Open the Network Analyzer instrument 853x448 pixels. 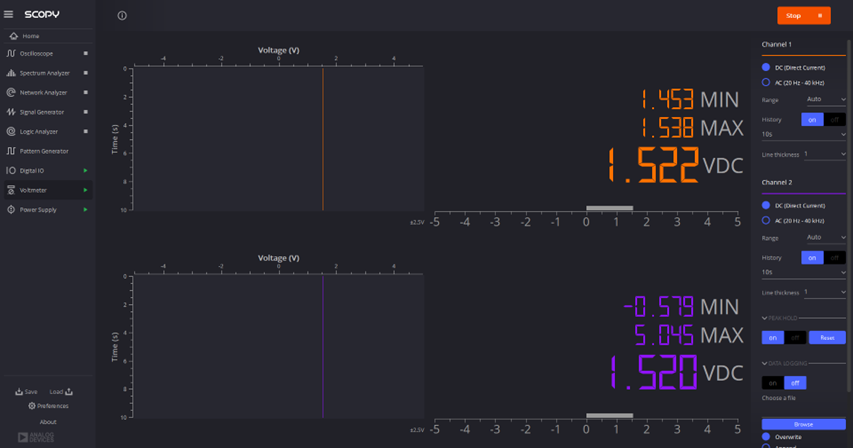44,92
